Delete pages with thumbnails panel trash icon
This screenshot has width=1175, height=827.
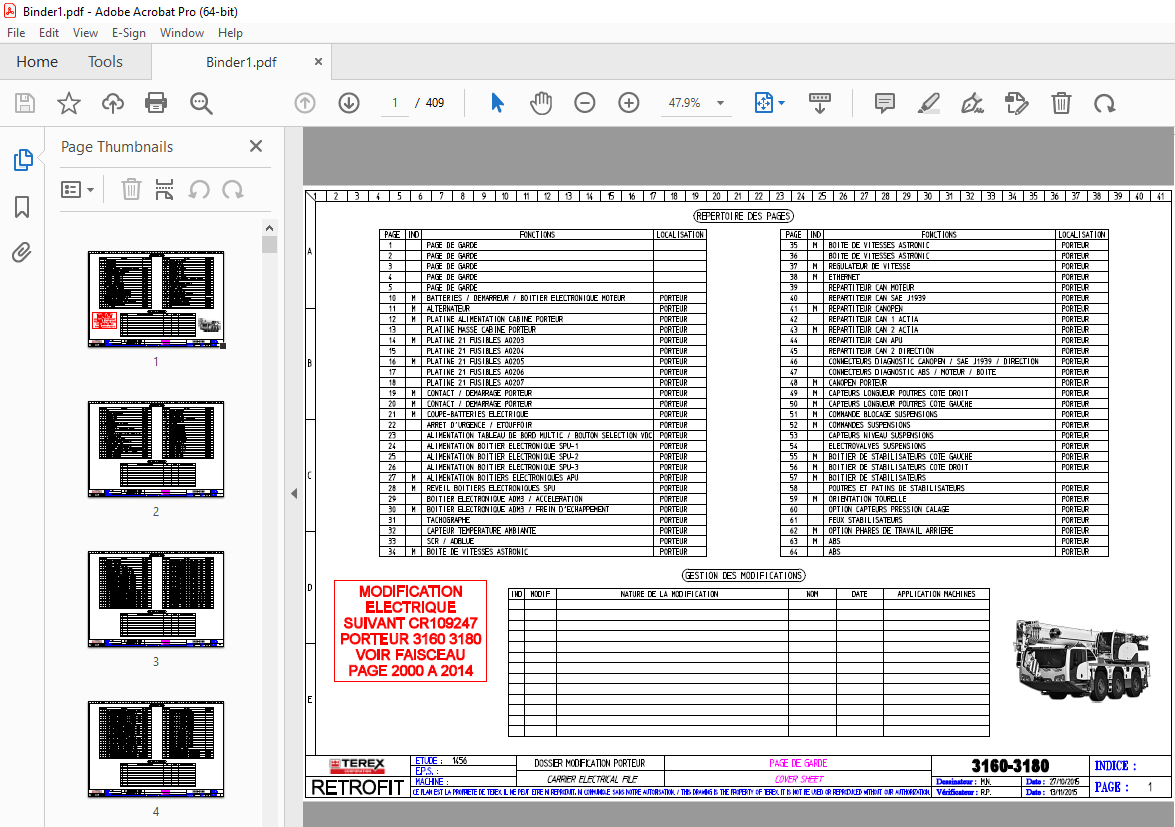(x=131, y=190)
